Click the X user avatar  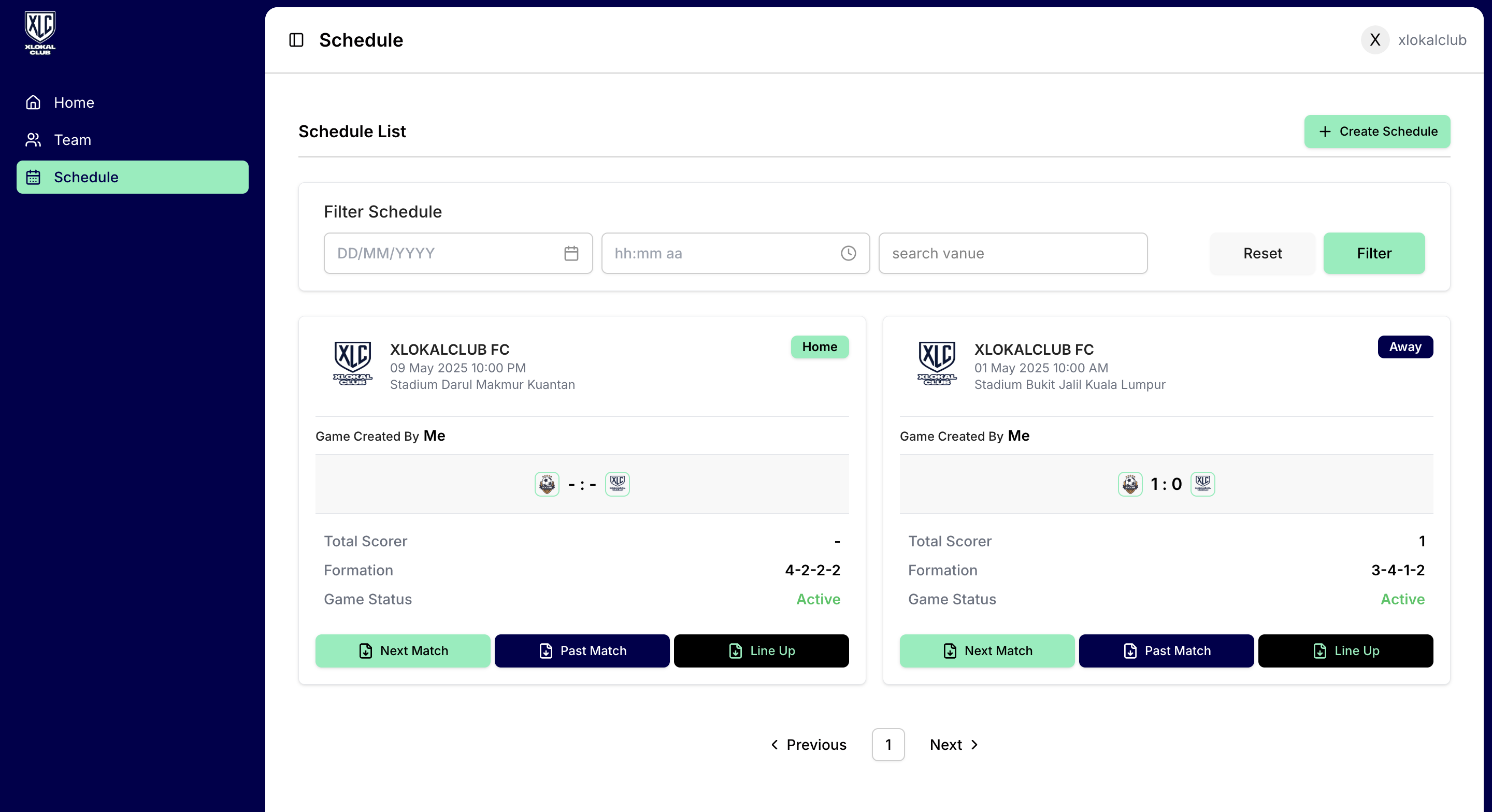tap(1374, 40)
